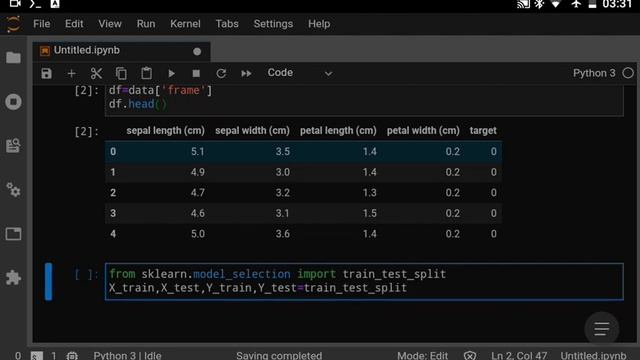Viewport: 640px width, 360px height.
Task: Tap the terminal icon in the system bar
Action: [x=35, y=4]
